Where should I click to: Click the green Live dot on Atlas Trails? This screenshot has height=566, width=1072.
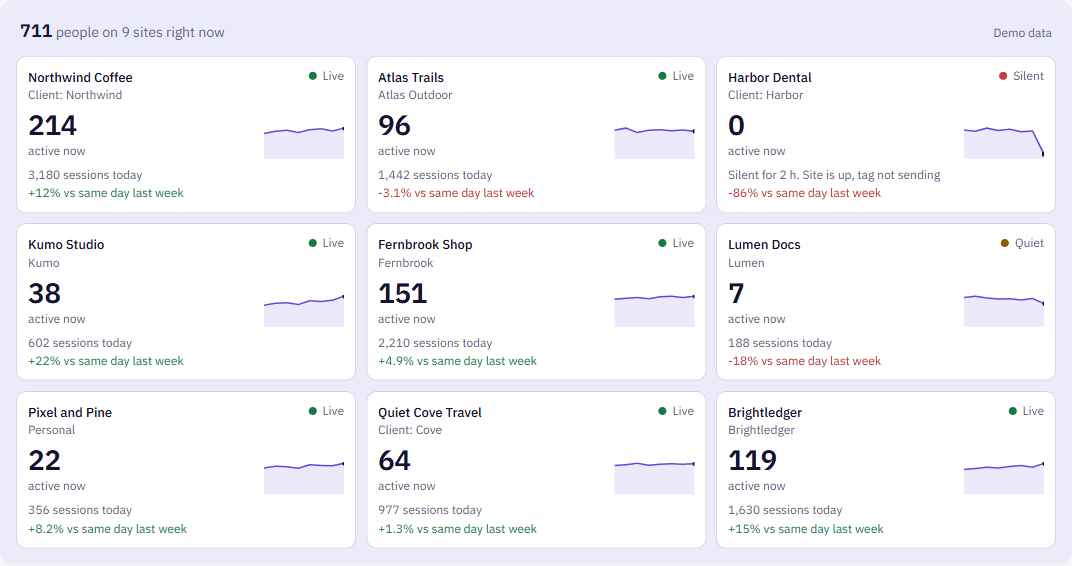pos(662,76)
